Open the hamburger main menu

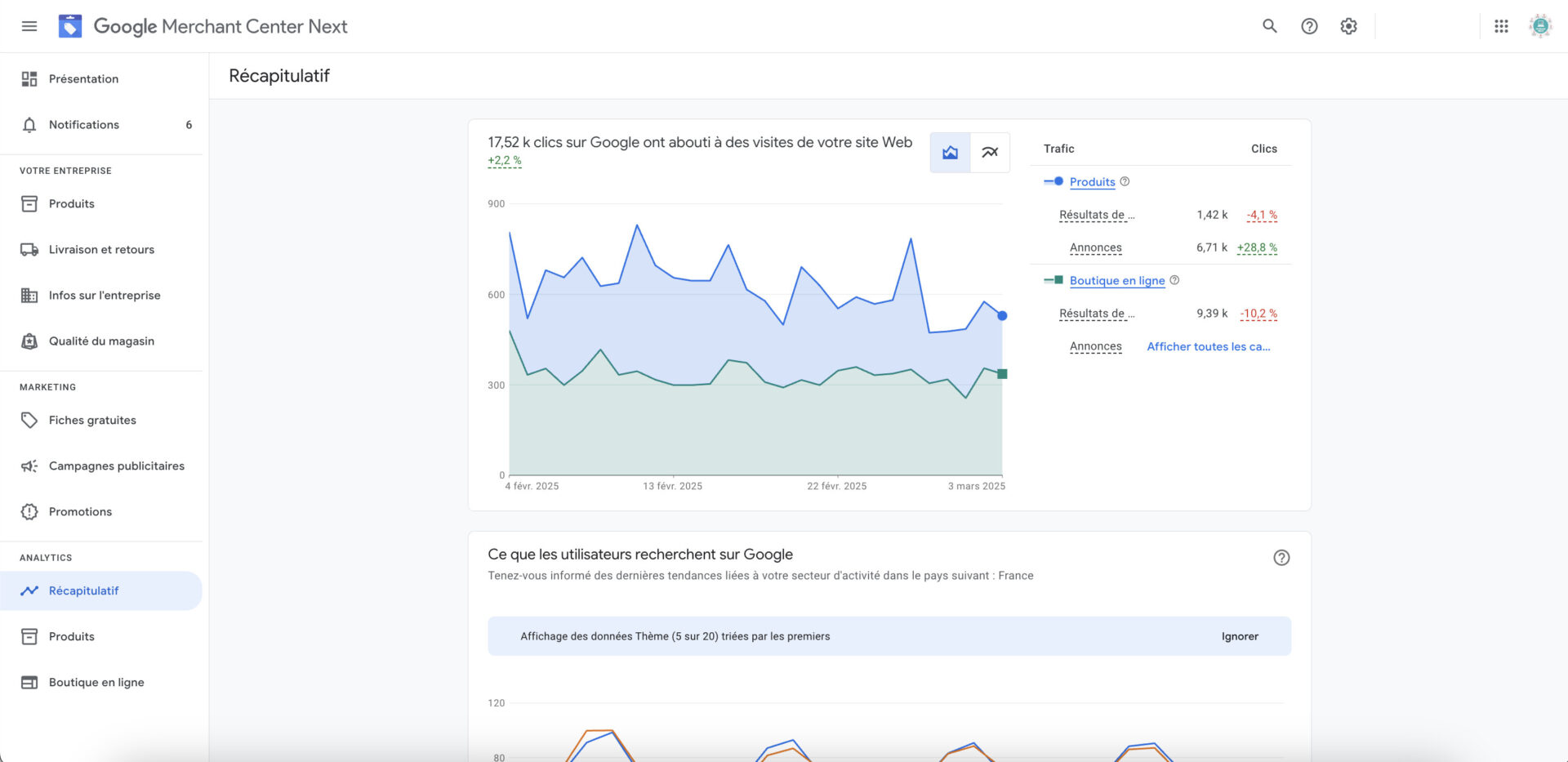(29, 26)
